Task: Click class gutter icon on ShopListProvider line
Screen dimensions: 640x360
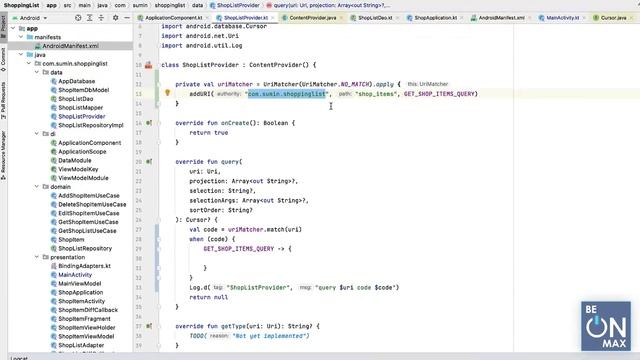Action: (149, 65)
